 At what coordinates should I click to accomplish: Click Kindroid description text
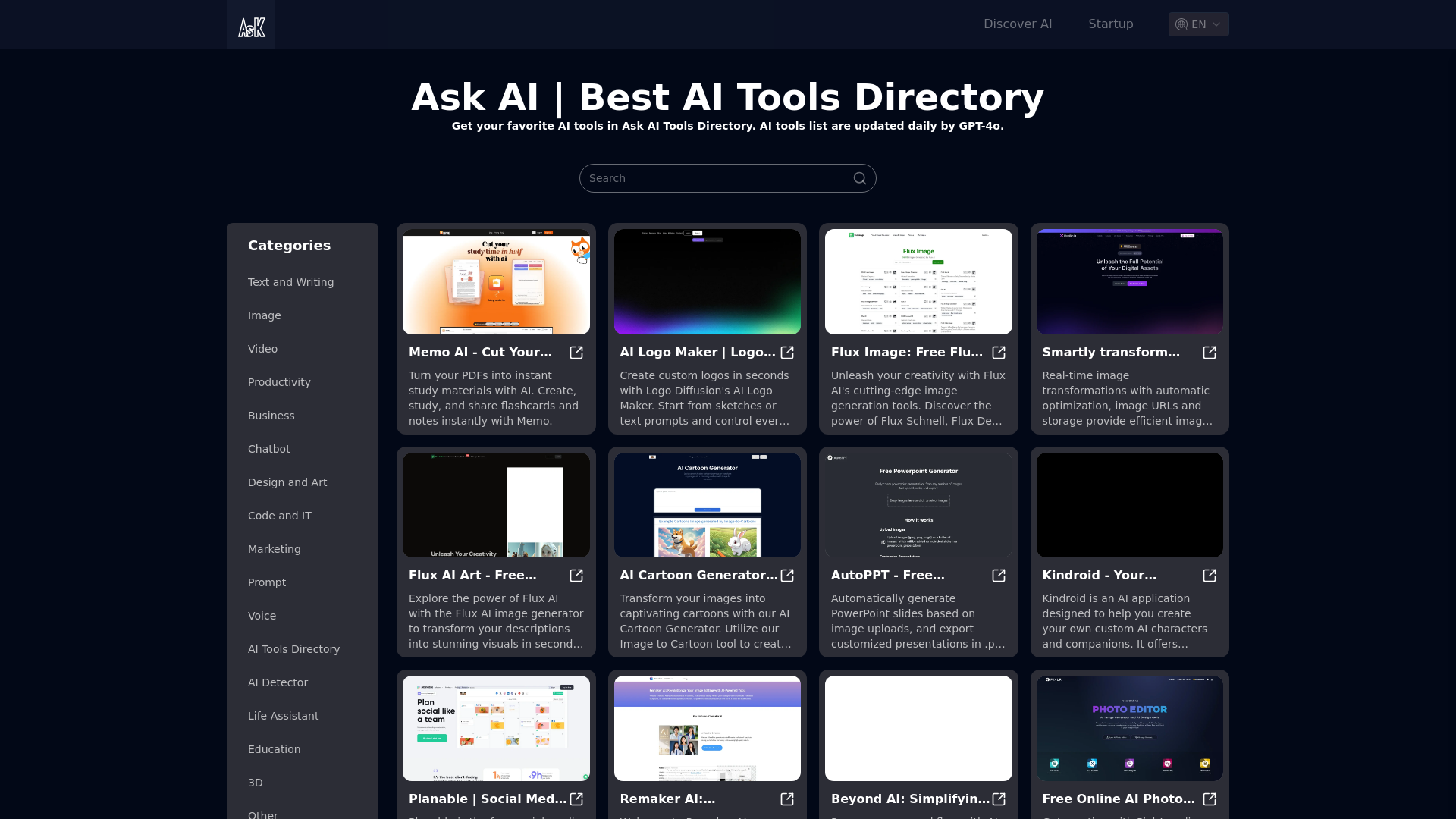click(1125, 621)
